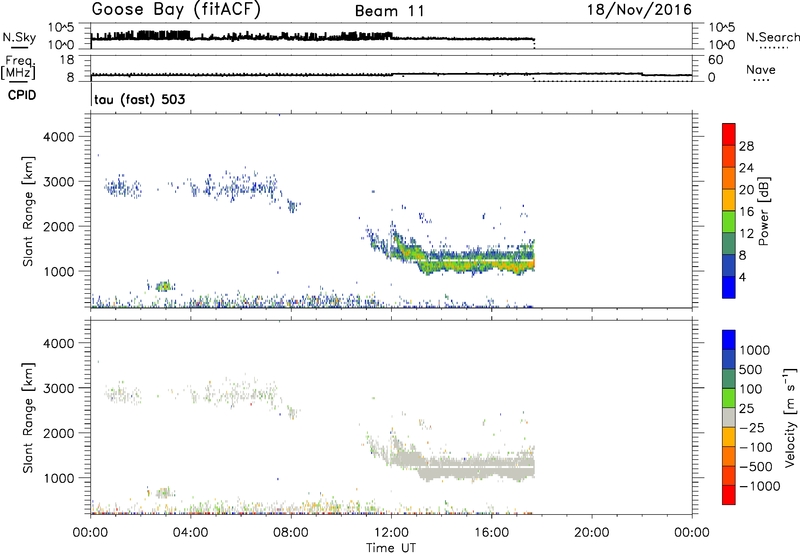
Task: Click the 'N.Sky' axis label
Action: pos(19,37)
